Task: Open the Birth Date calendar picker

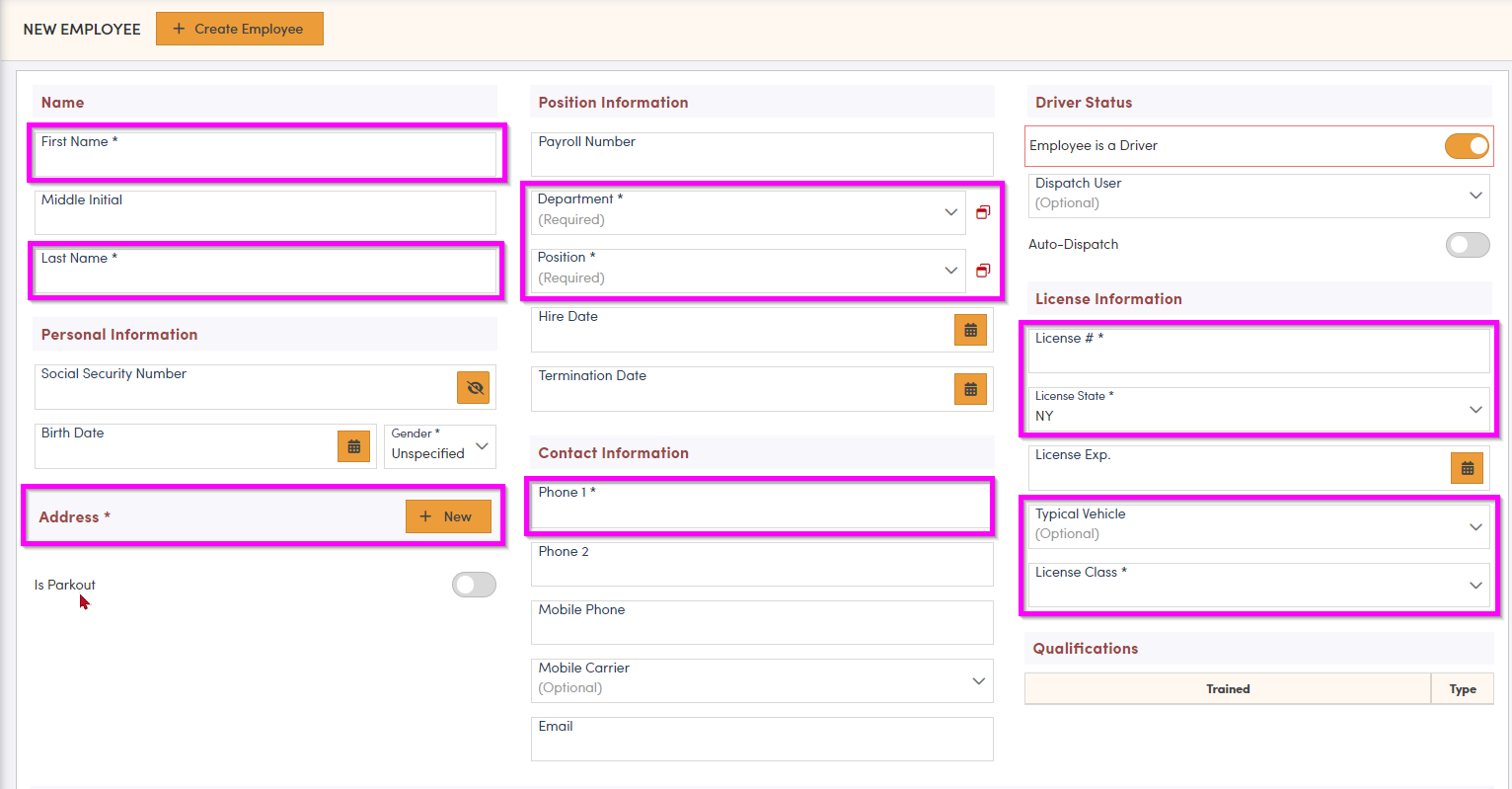Action: coord(353,446)
